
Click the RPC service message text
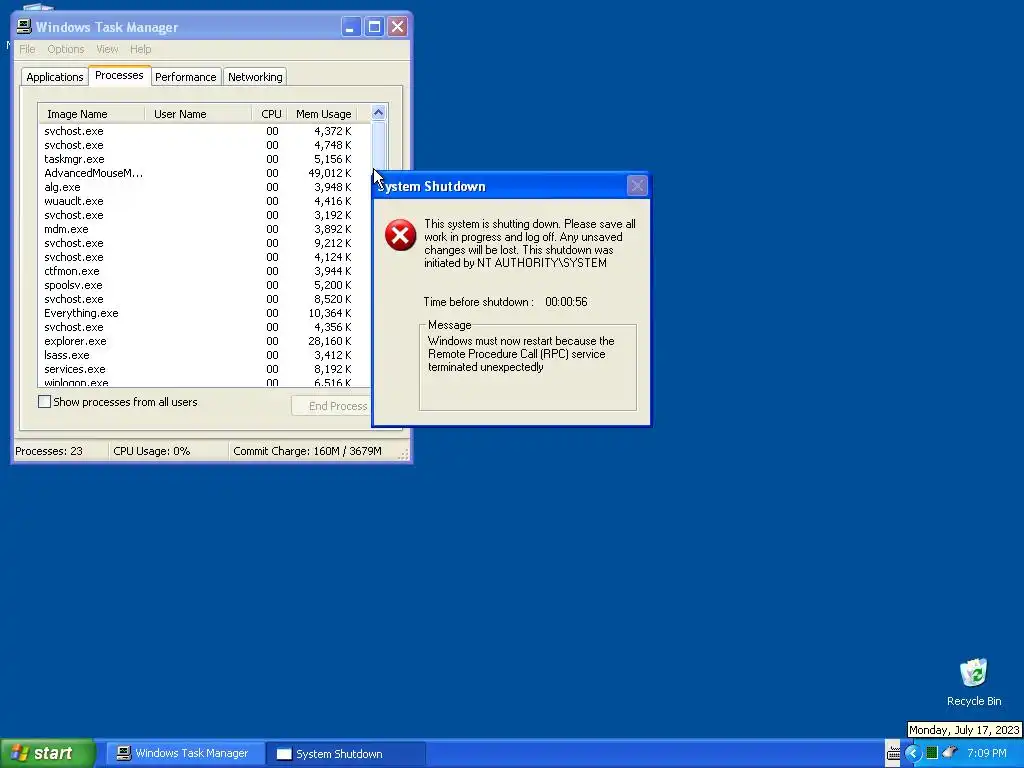pyautogui.click(x=521, y=354)
